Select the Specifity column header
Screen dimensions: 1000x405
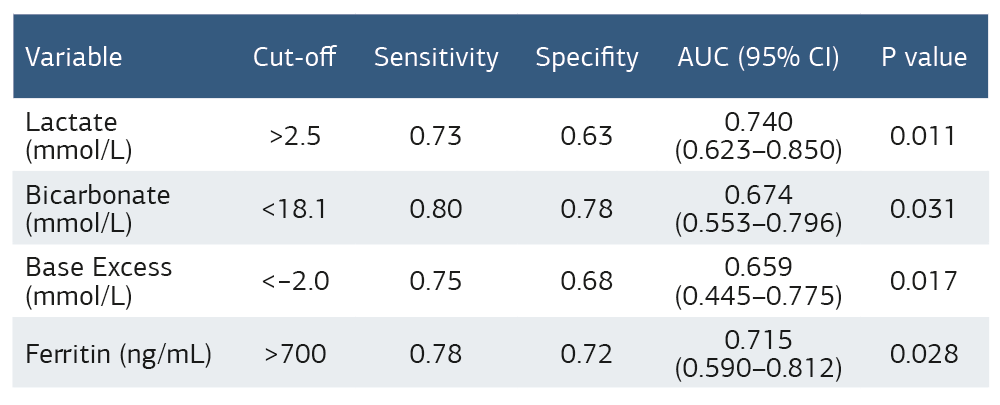[x=586, y=57]
